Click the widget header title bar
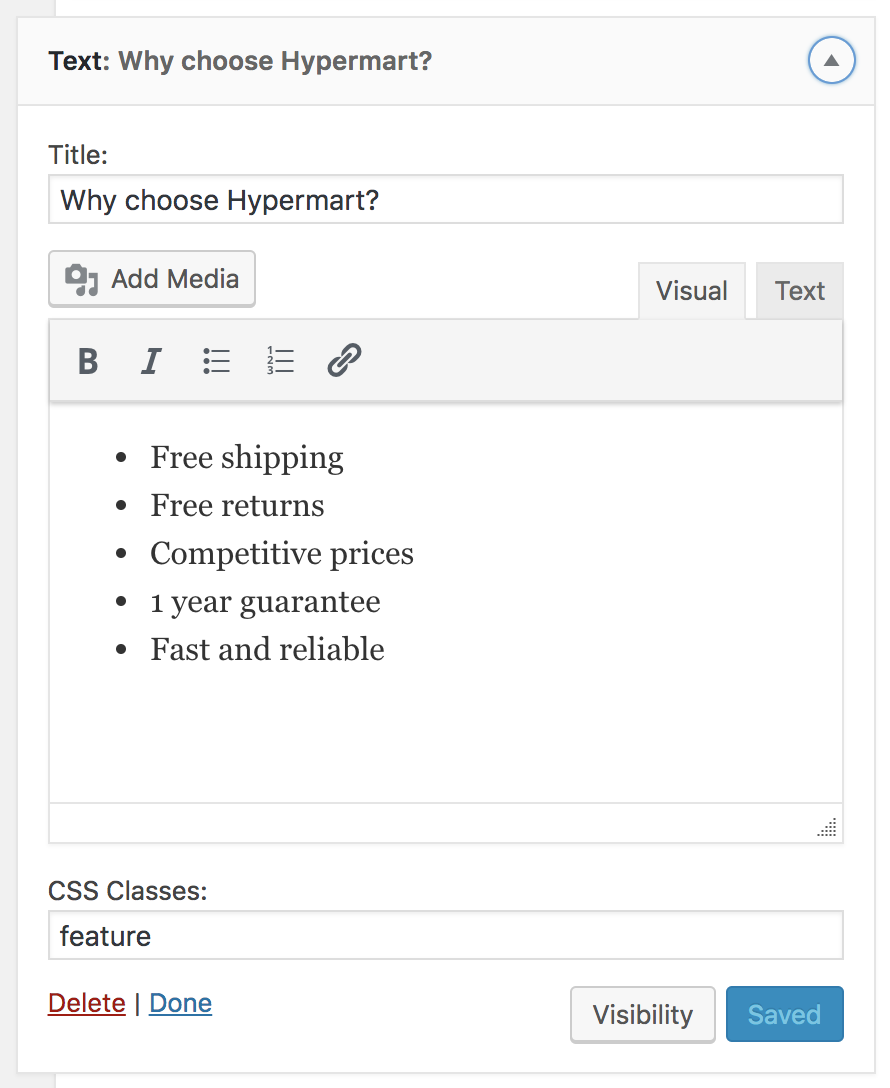The width and height of the screenshot is (890, 1088). point(445,61)
